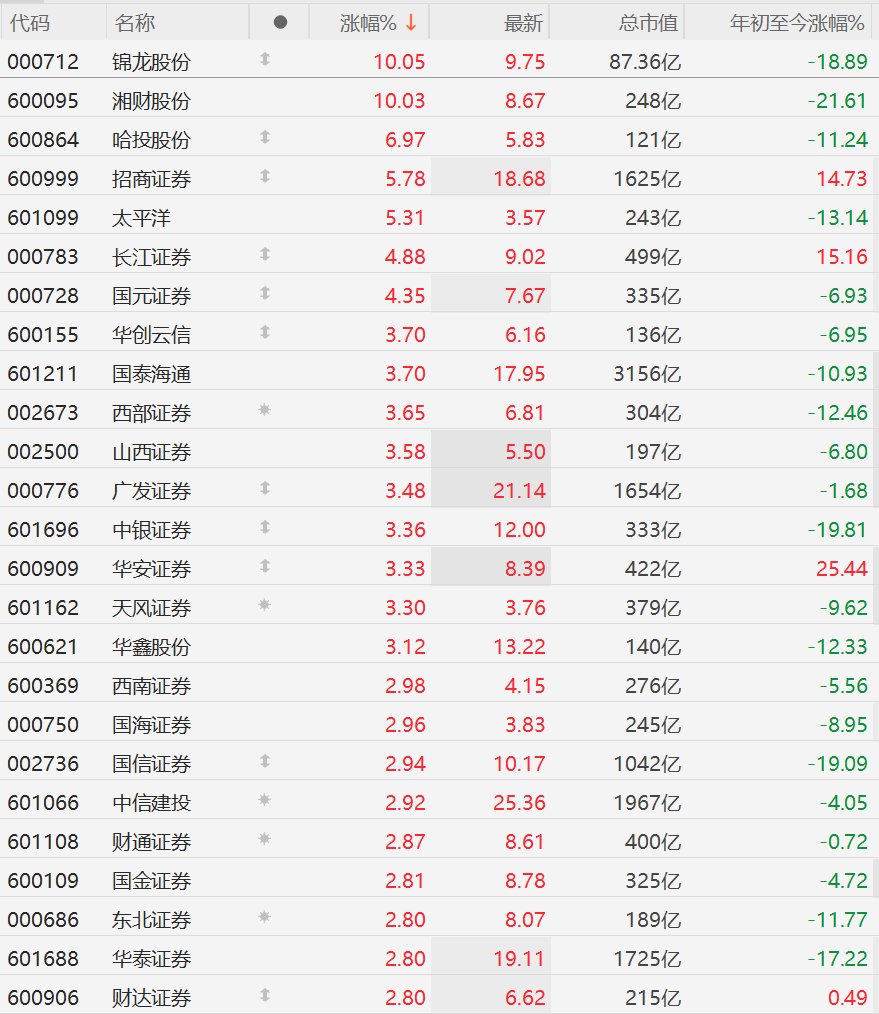This screenshot has height=1014, width=879.
Task: Click market cap 1042亿
Action: [647, 764]
